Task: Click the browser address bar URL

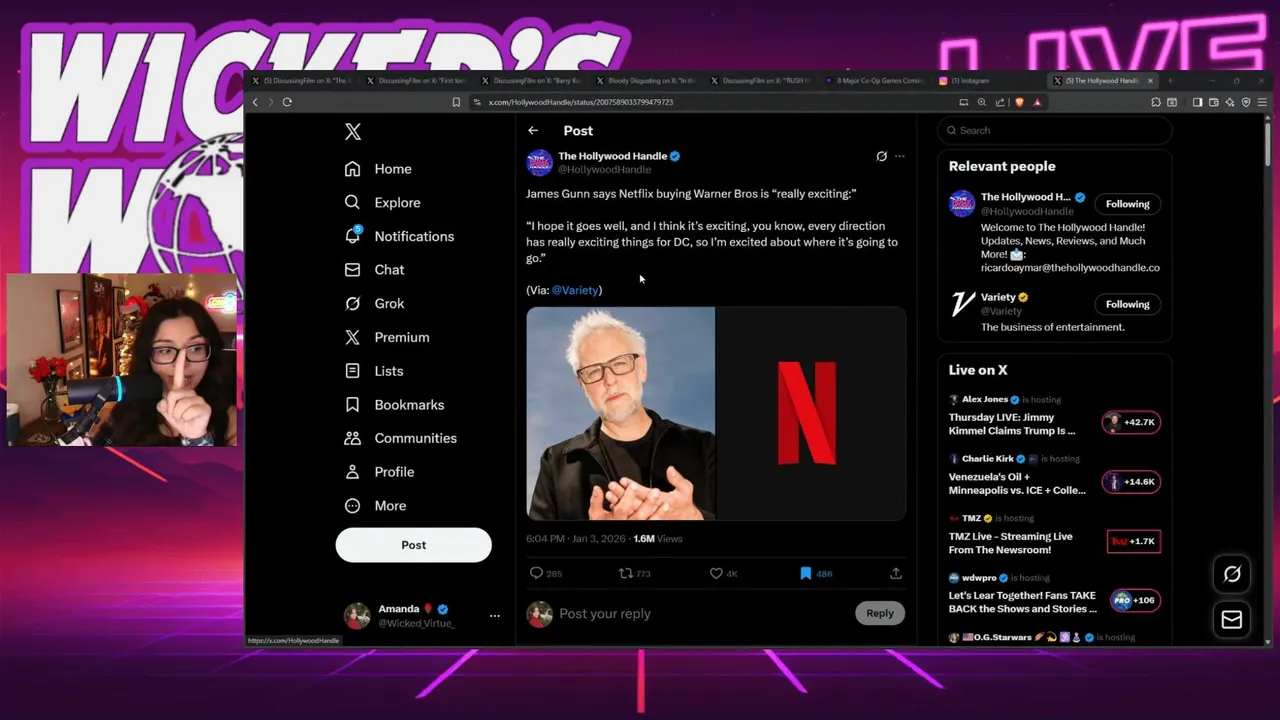Action: point(580,102)
